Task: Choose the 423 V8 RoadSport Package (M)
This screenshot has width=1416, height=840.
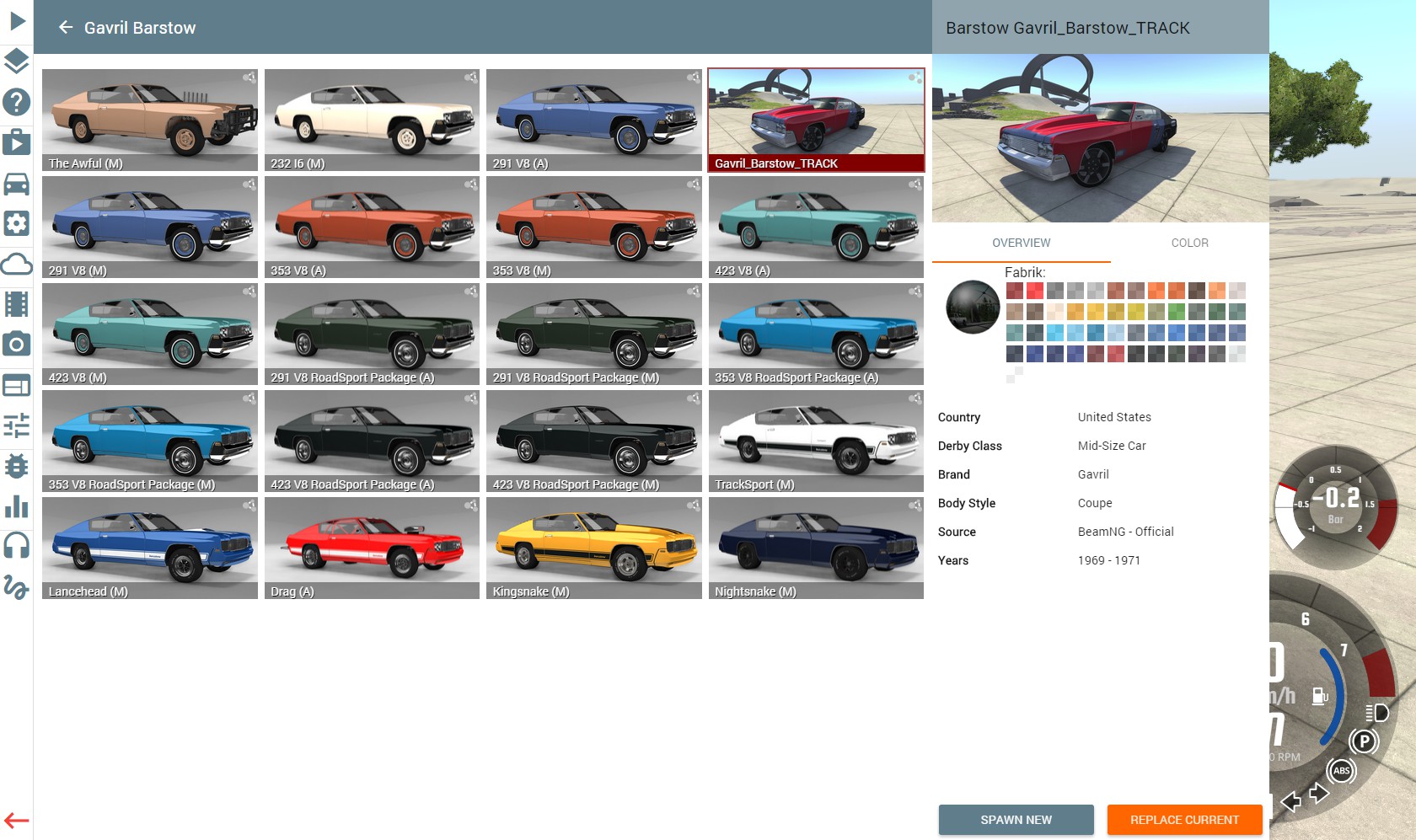Action: (x=594, y=441)
